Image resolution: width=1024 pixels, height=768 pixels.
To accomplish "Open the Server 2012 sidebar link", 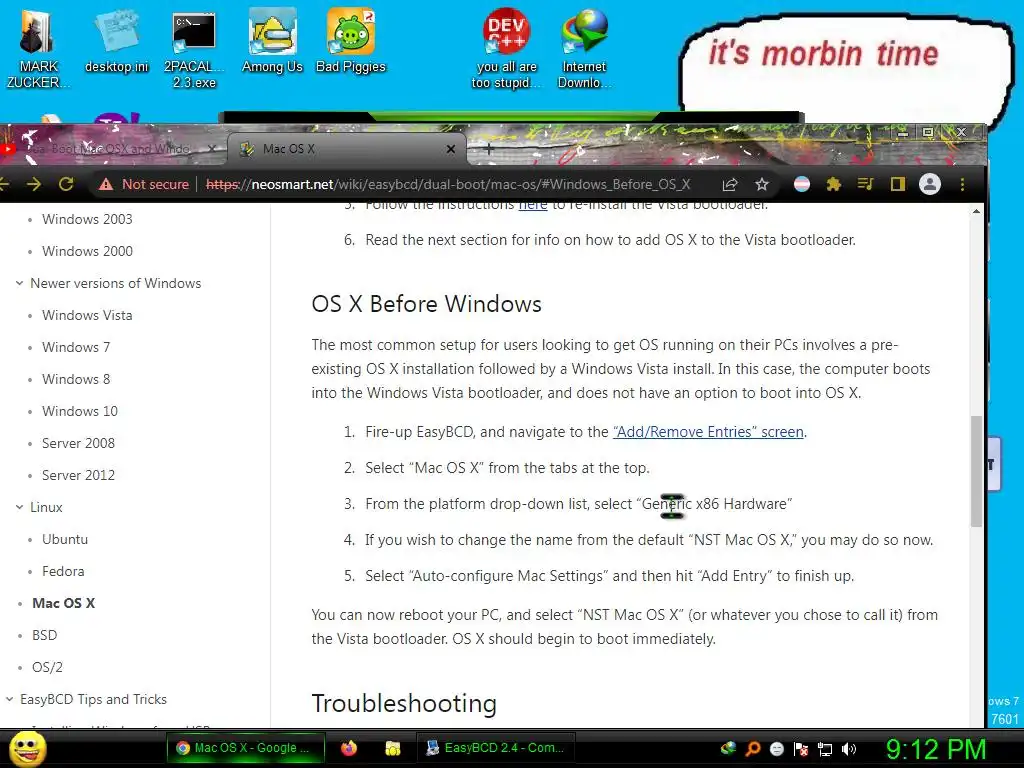I will (x=78, y=475).
